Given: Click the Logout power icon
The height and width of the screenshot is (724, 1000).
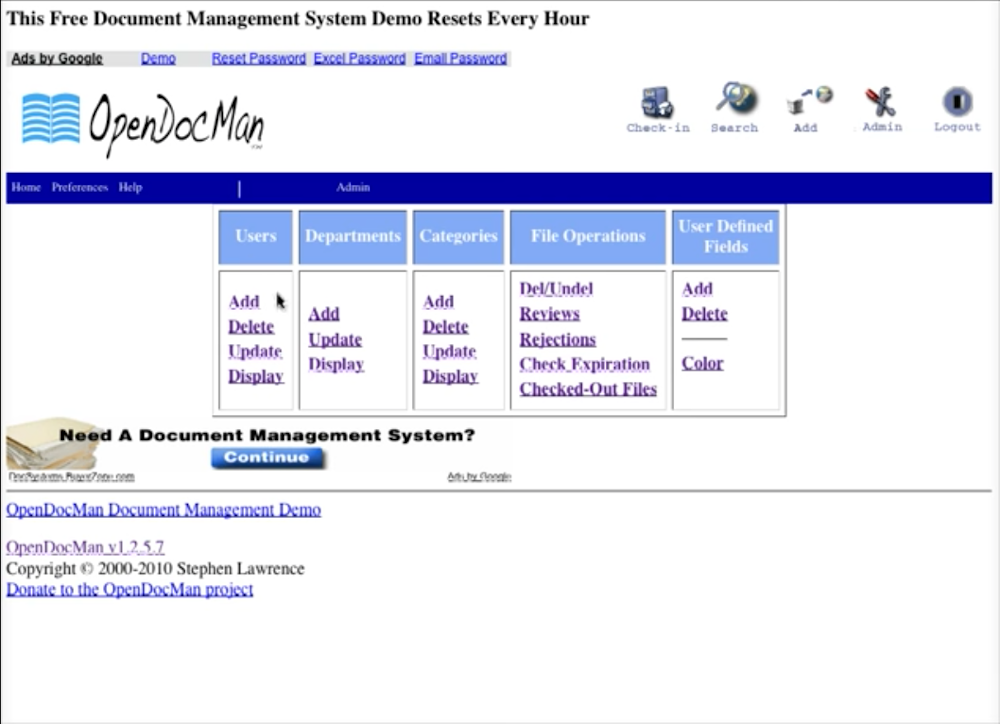Looking at the screenshot, I should [957, 109].
